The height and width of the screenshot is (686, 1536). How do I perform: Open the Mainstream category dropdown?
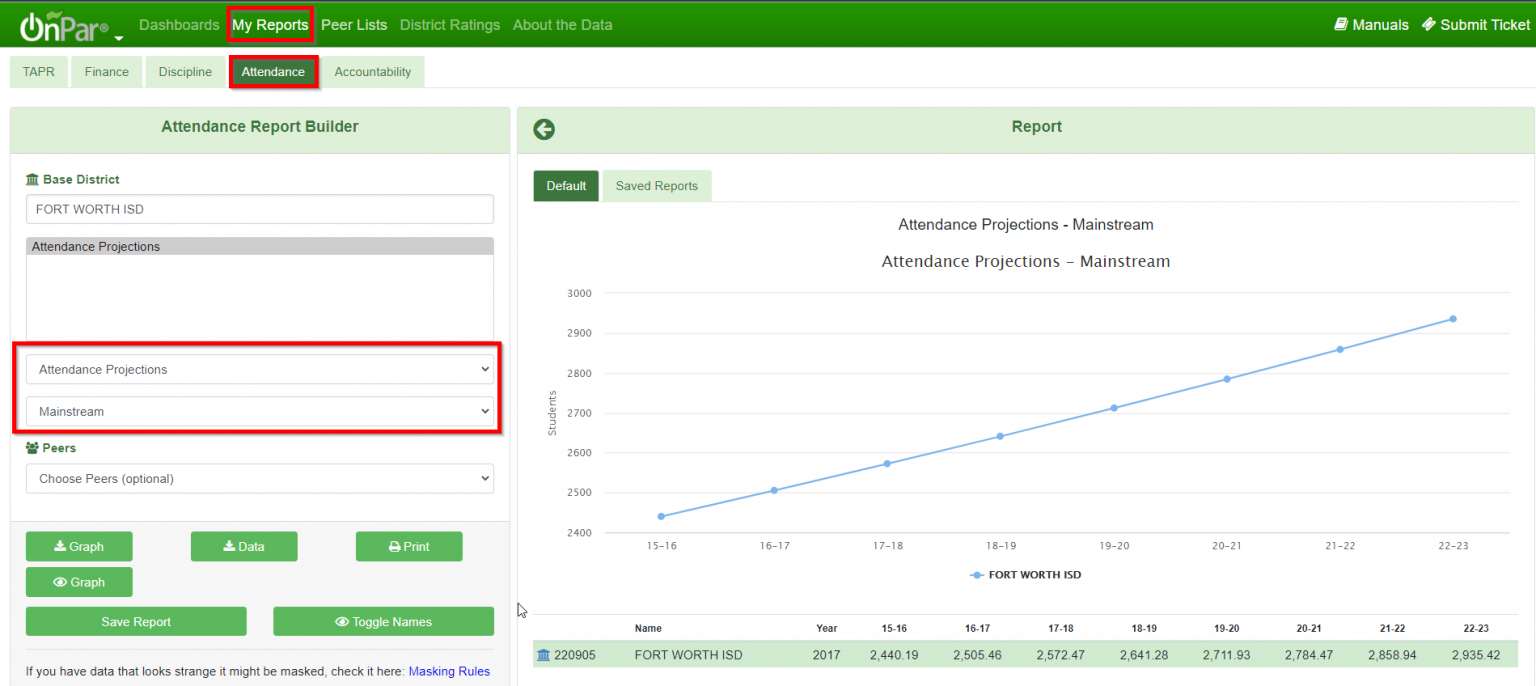(x=260, y=411)
